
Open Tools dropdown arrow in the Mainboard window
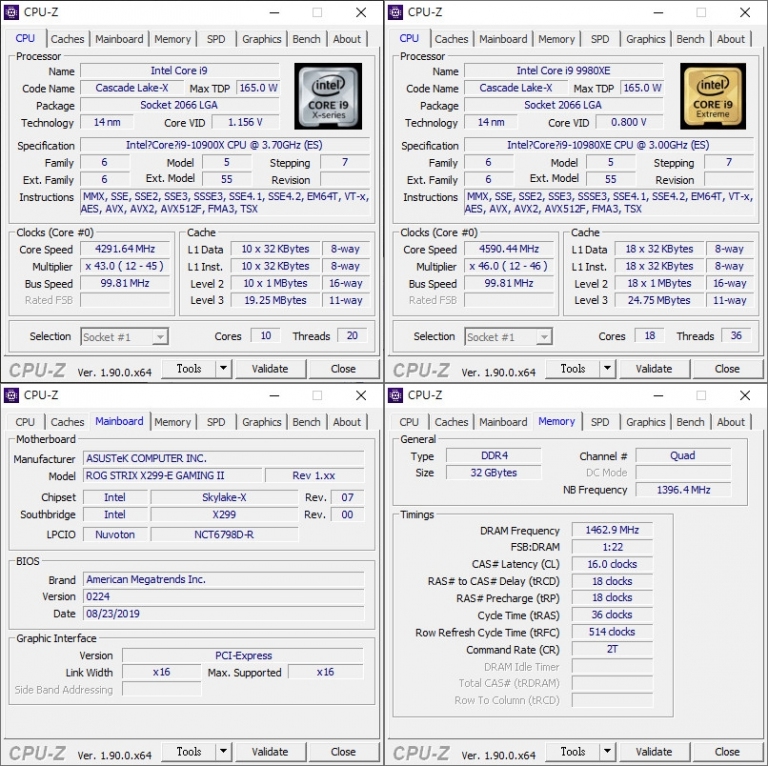click(x=223, y=751)
